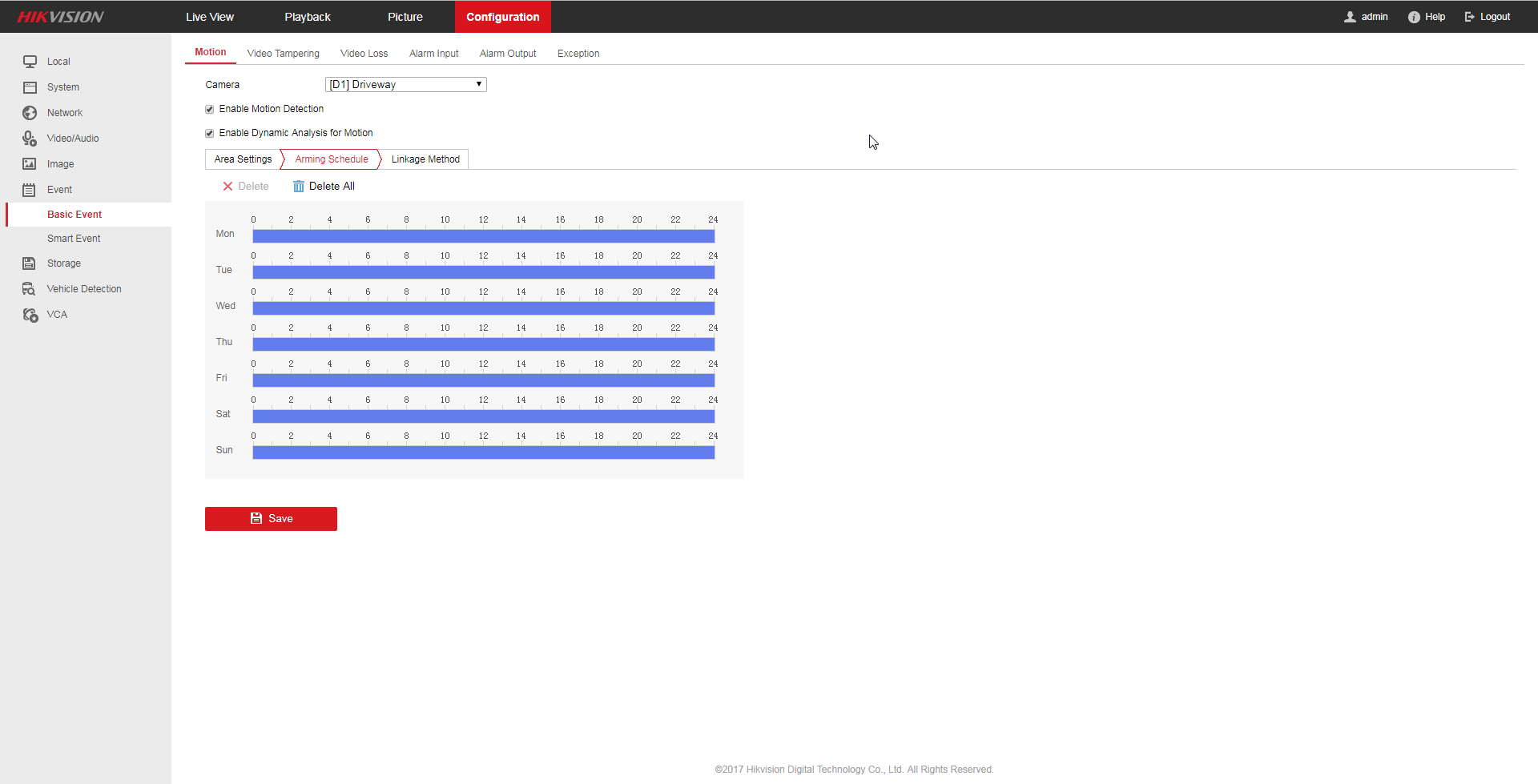This screenshot has height=784, width=1538.
Task: Open Smart Event in the sidebar
Action: pyautogui.click(x=74, y=239)
